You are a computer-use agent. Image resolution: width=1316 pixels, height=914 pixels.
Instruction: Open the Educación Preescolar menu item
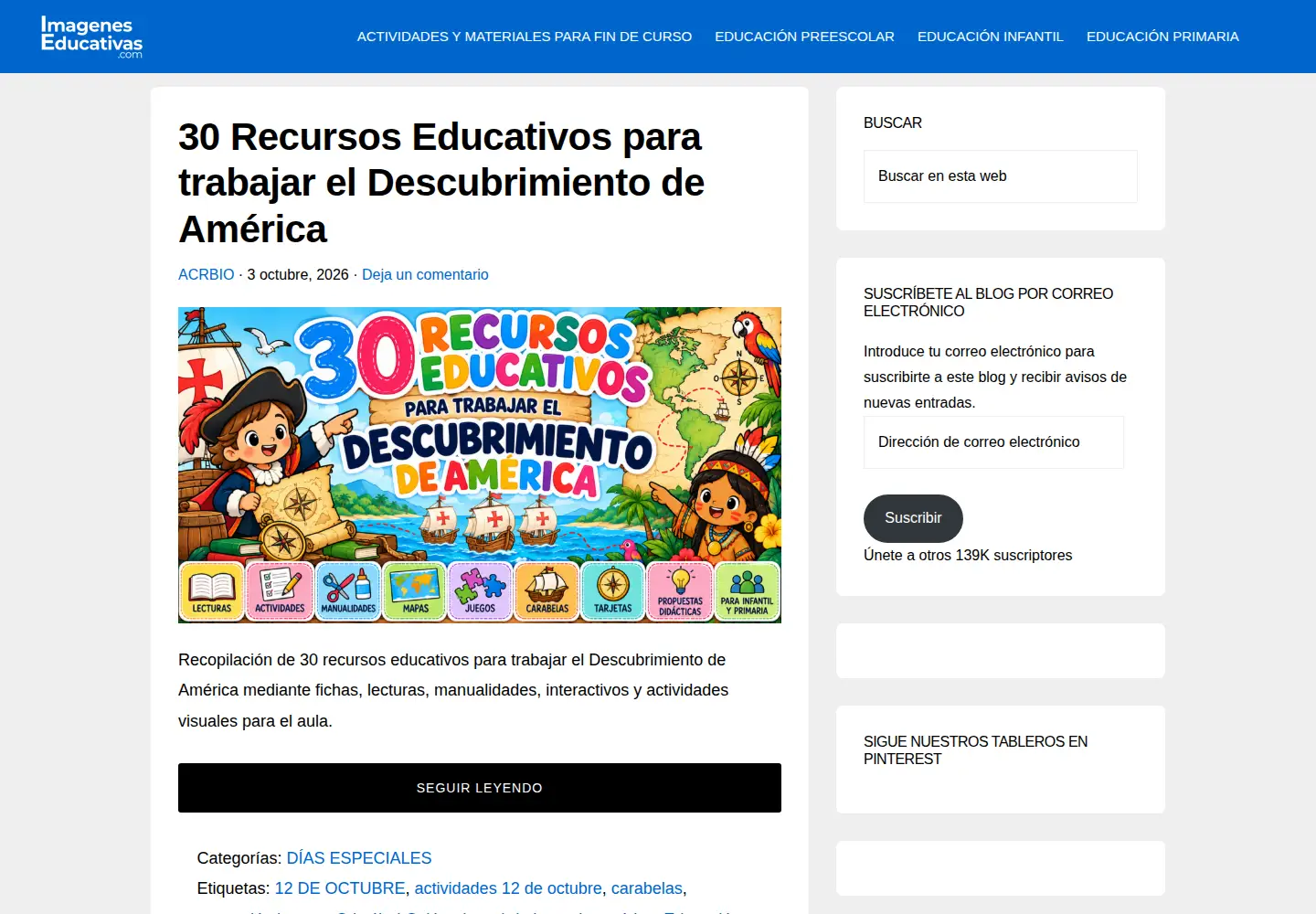pyautogui.click(x=804, y=37)
